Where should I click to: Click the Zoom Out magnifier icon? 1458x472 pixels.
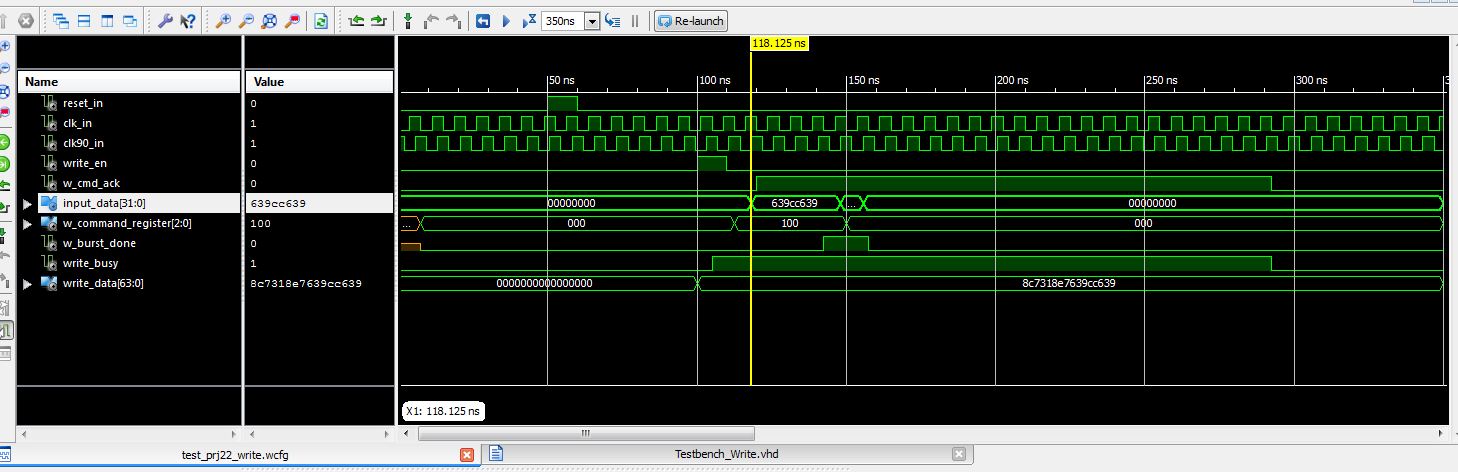click(x=246, y=20)
